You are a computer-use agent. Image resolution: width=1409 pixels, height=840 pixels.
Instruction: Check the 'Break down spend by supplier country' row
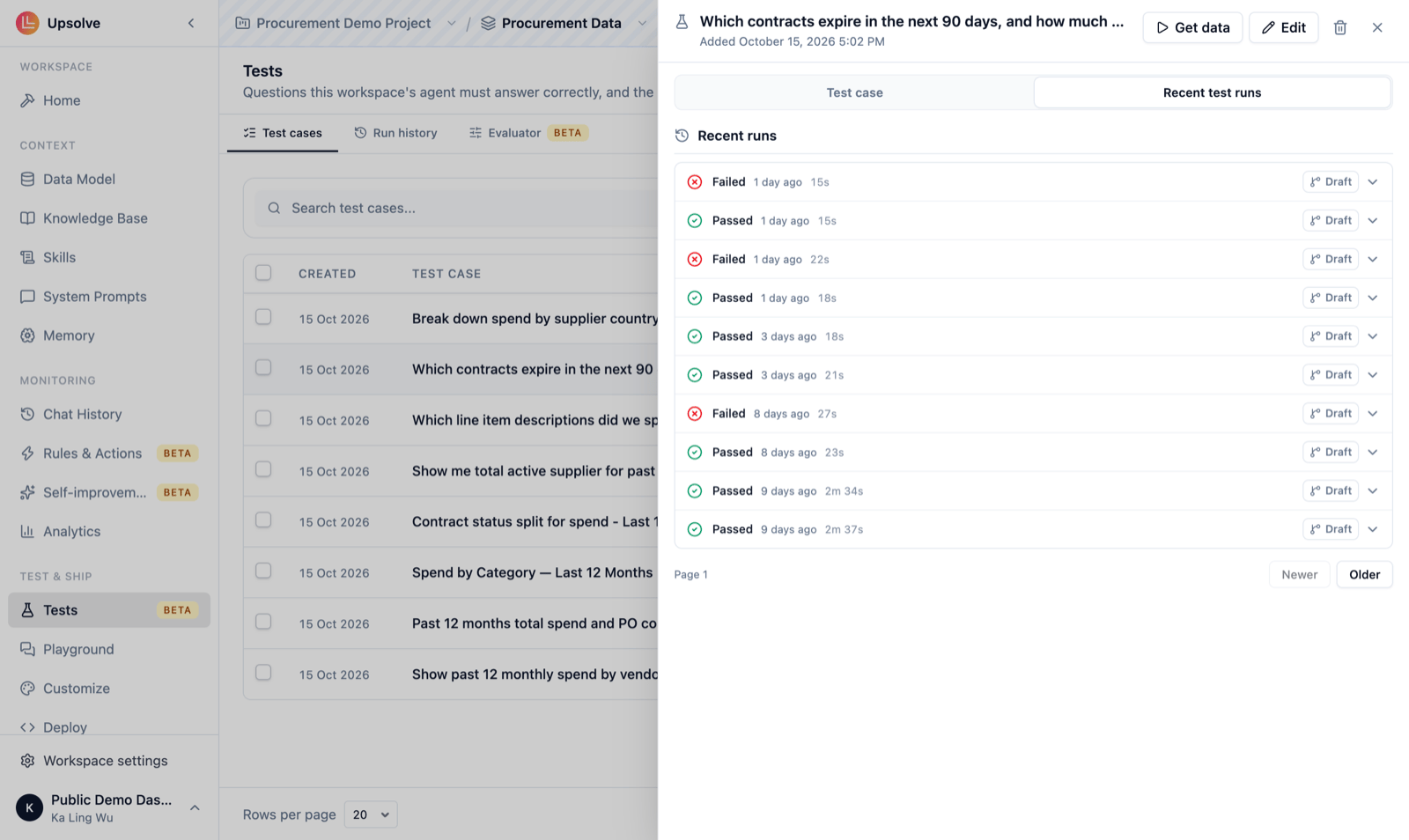click(x=263, y=317)
